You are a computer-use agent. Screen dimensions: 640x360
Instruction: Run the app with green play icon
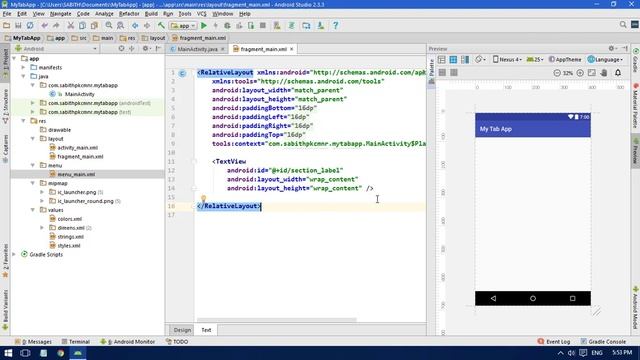(204, 25)
